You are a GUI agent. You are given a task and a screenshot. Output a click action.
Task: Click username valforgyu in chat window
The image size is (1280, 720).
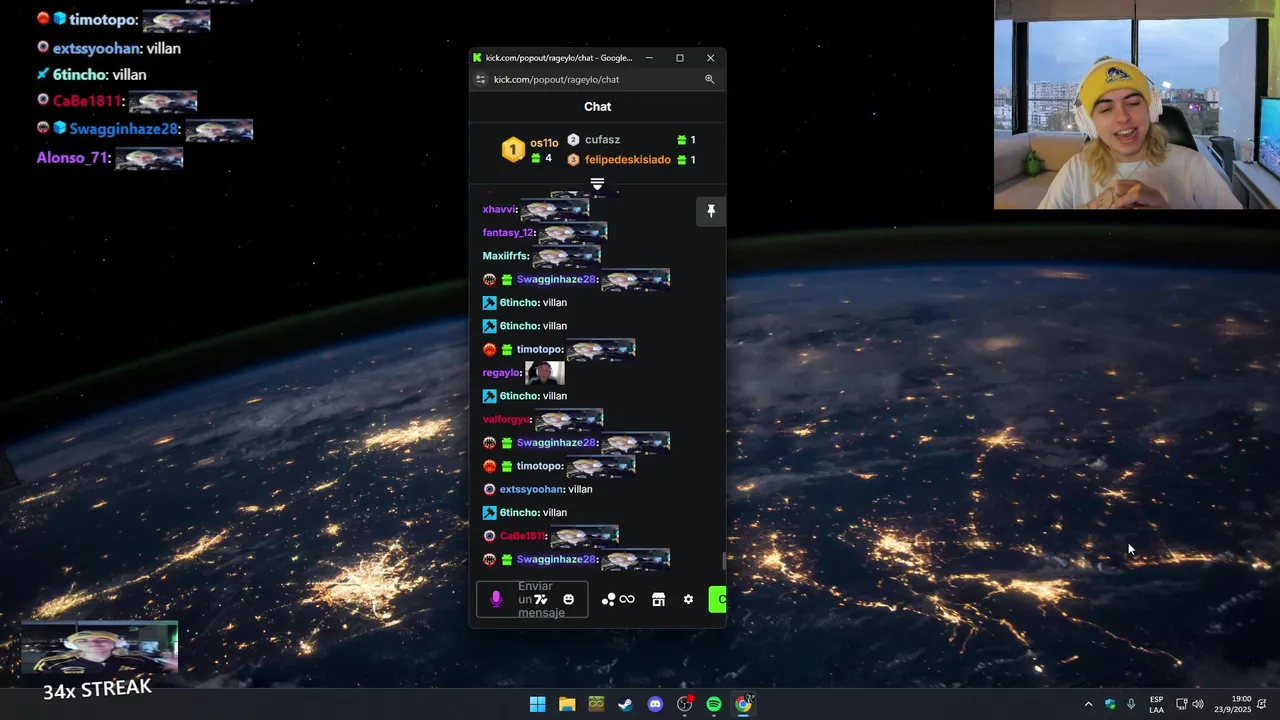click(x=506, y=419)
